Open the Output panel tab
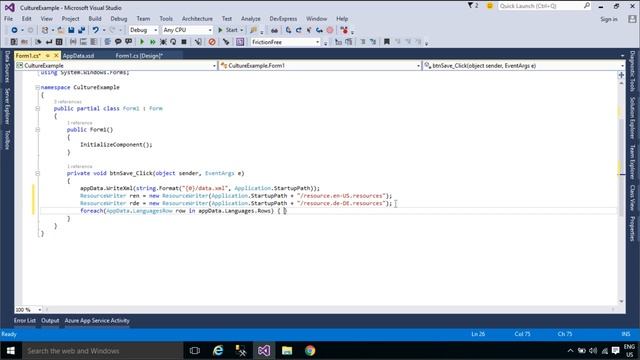This screenshot has height=360, width=640. pos(50,320)
